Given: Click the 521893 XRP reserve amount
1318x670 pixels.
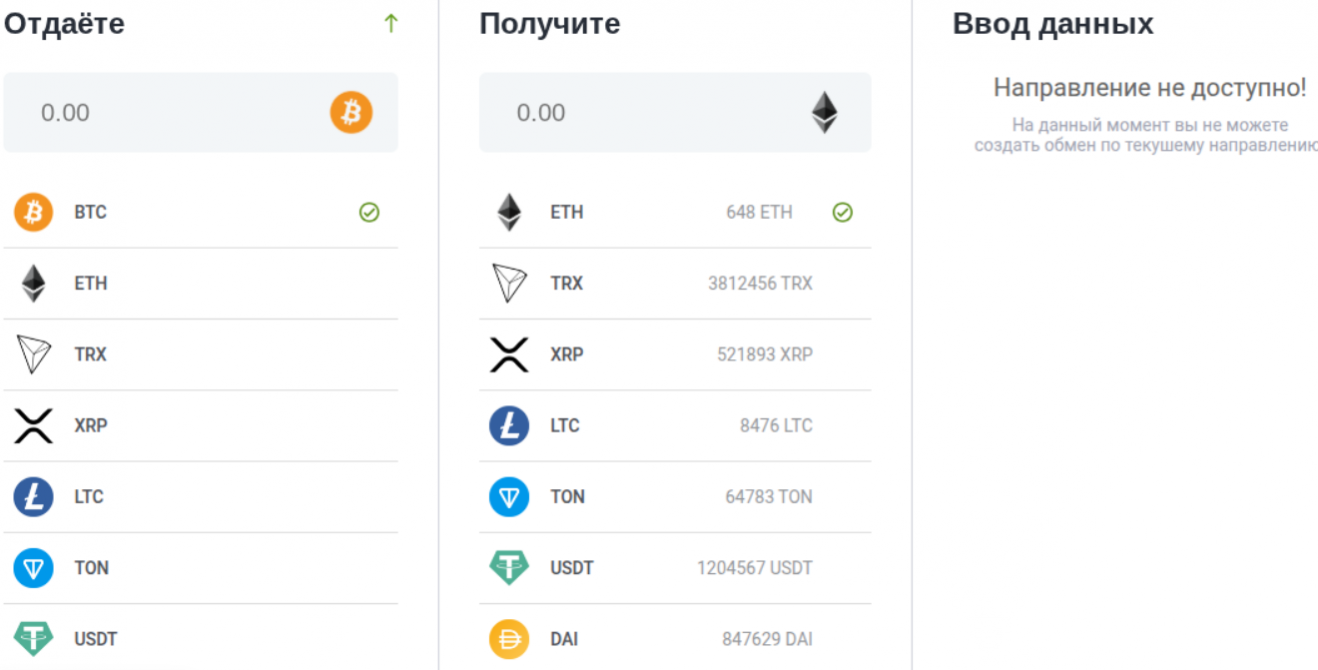Looking at the screenshot, I should (x=765, y=354).
